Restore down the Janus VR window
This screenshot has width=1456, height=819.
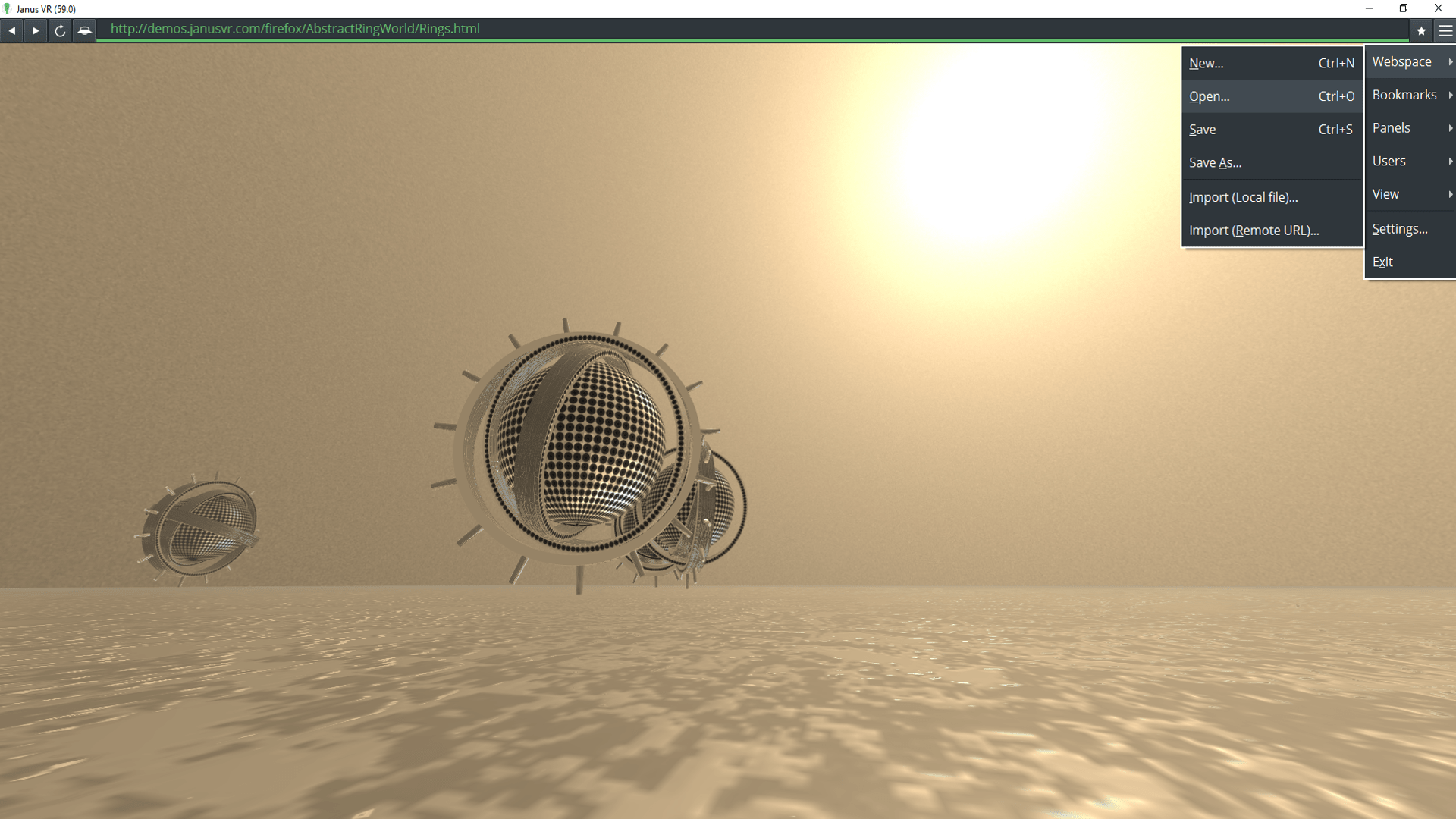click(1404, 8)
